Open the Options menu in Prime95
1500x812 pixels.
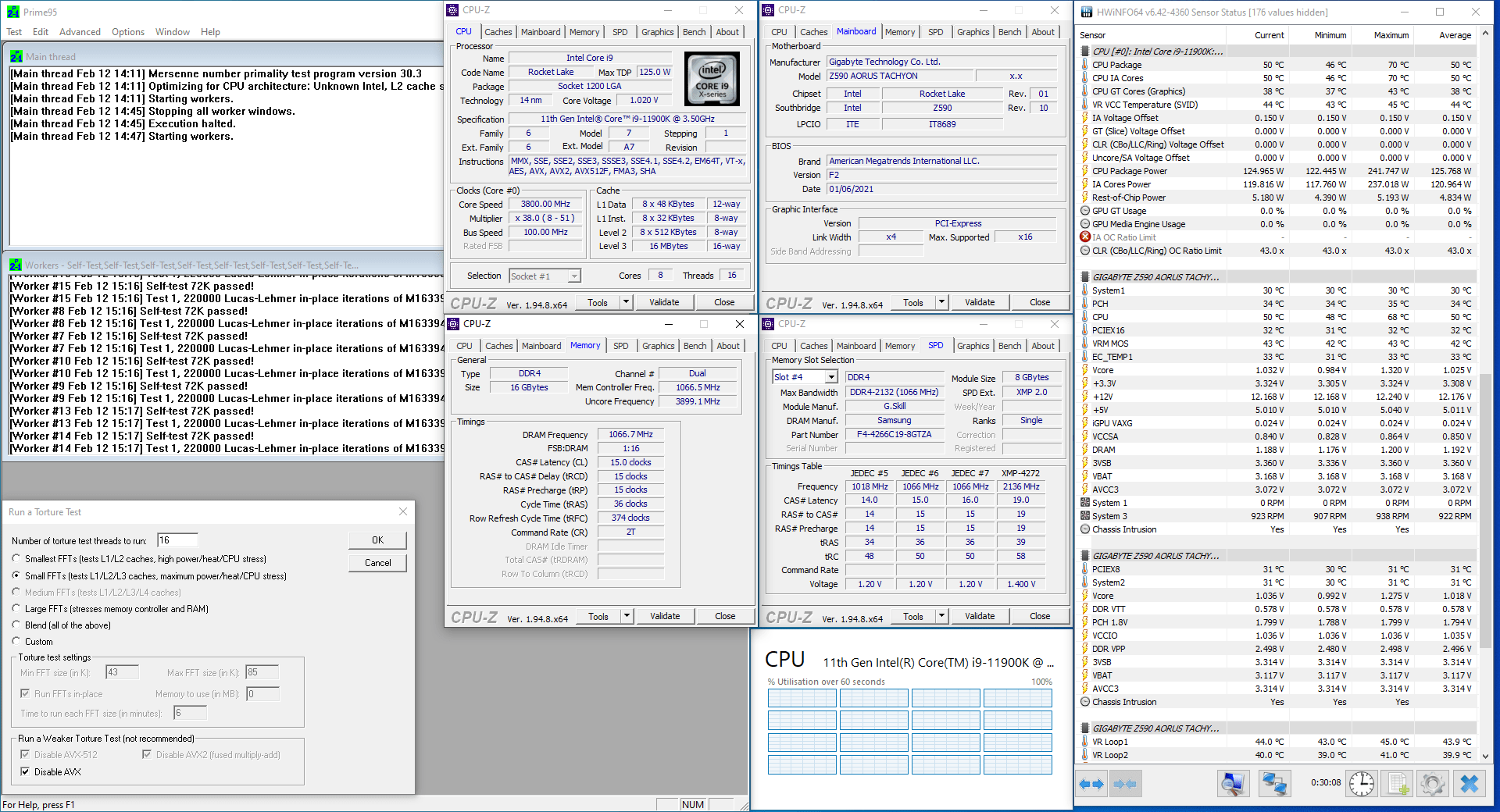[127, 32]
